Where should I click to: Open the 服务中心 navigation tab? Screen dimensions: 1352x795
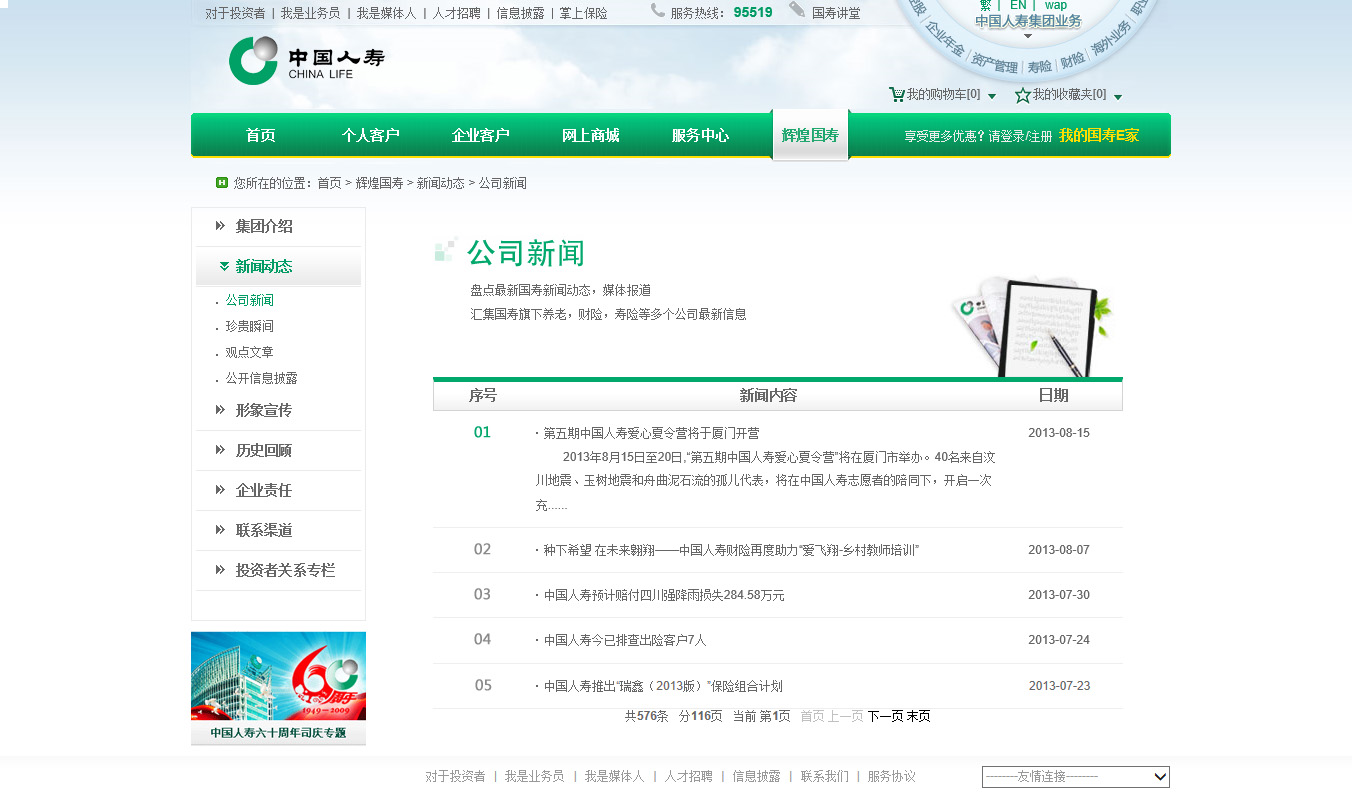pyautogui.click(x=701, y=136)
